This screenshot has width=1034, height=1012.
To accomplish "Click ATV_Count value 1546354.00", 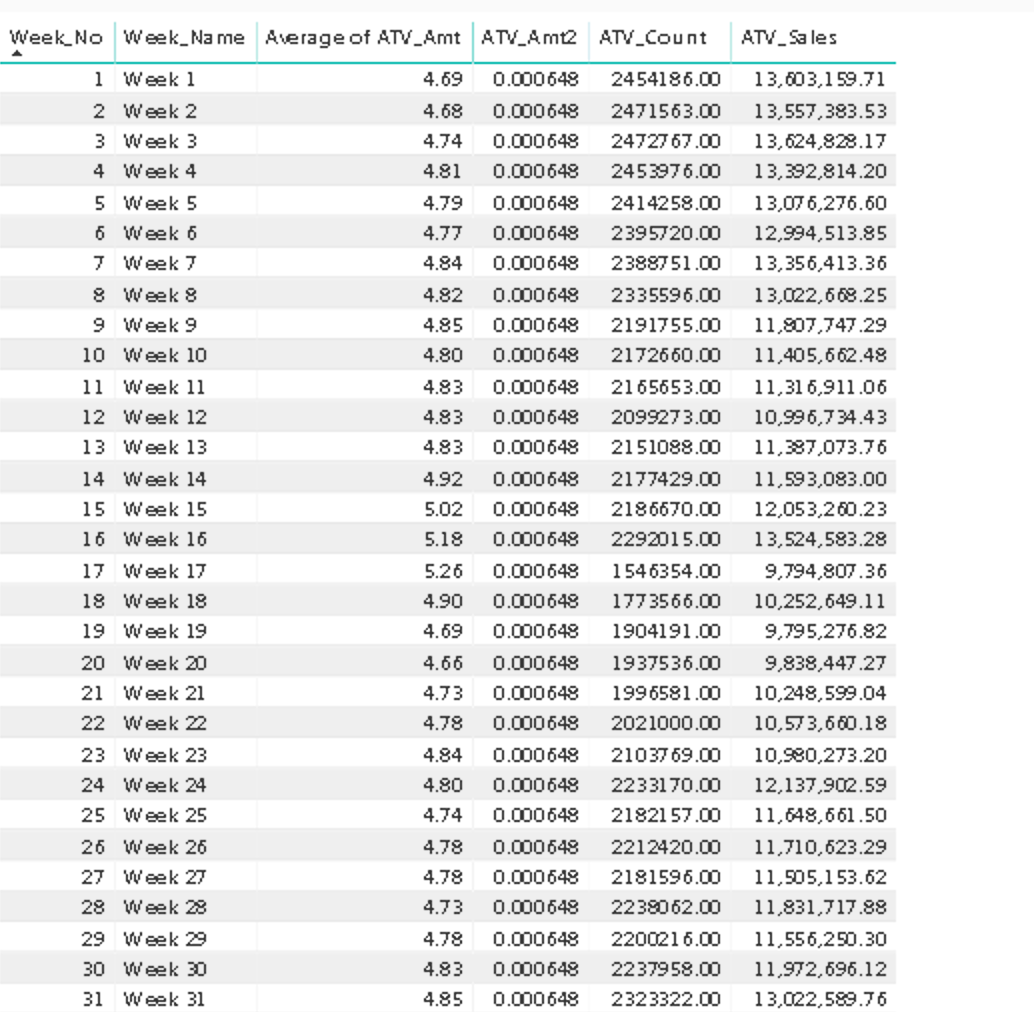I will (x=665, y=571).
